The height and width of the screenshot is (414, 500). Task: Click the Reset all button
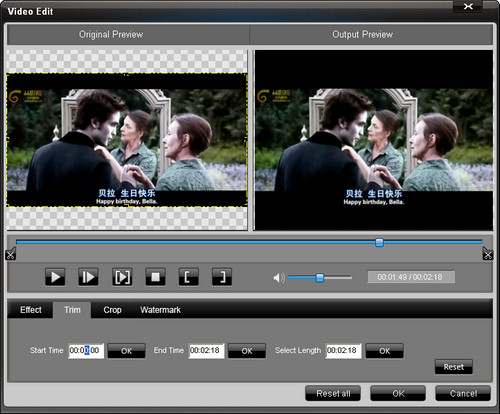point(333,393)
